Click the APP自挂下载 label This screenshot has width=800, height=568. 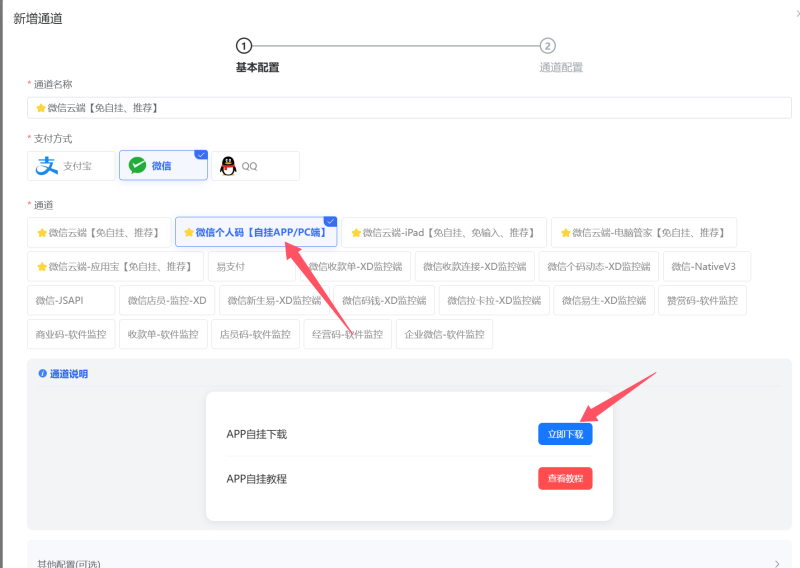[257, 434]
